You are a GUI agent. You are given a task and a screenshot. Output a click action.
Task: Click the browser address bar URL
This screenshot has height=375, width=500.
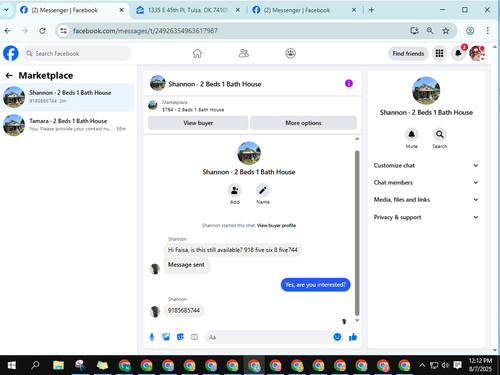(145, 31)
